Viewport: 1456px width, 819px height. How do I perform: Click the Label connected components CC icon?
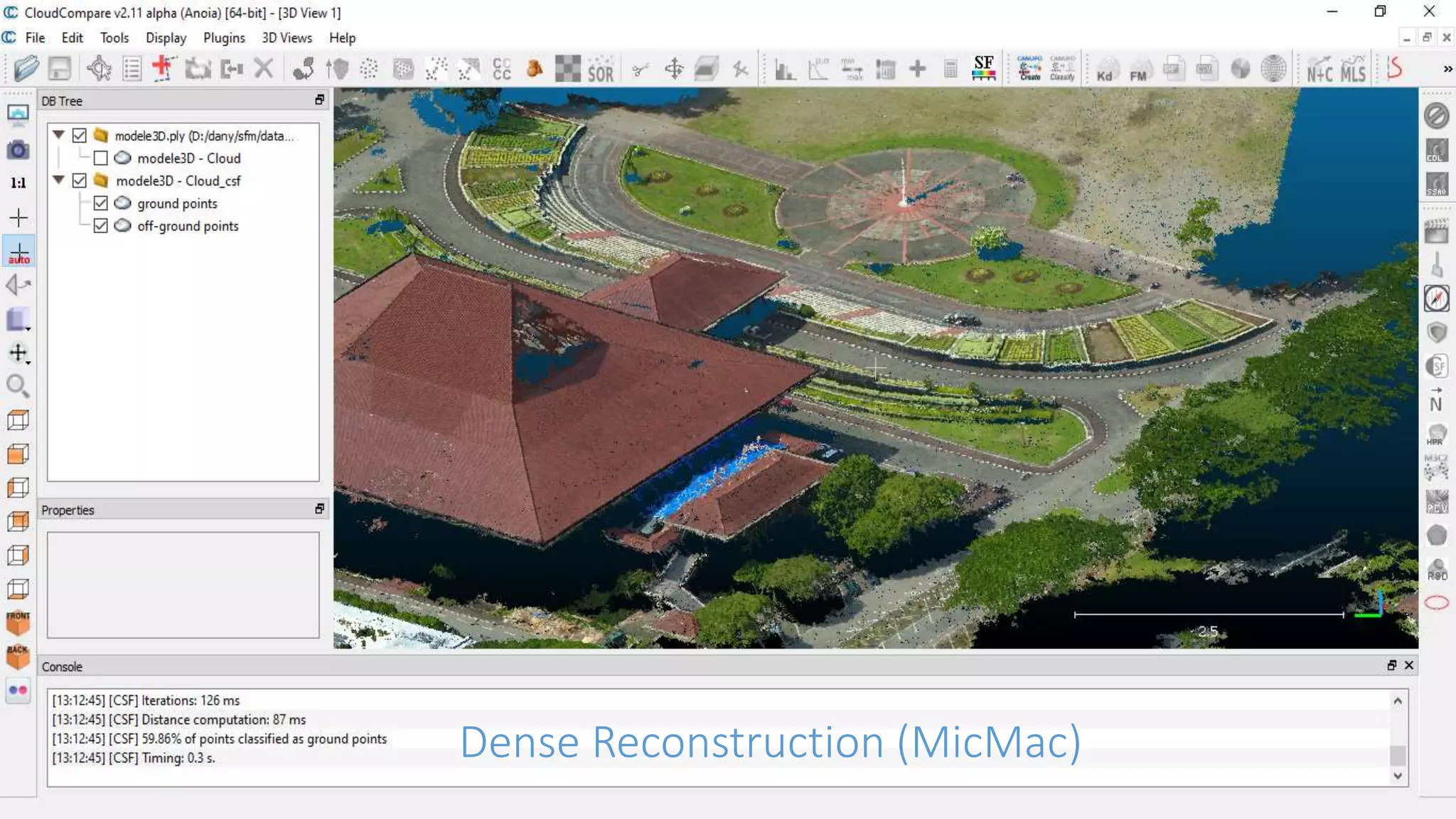click(x=502, y=69)
